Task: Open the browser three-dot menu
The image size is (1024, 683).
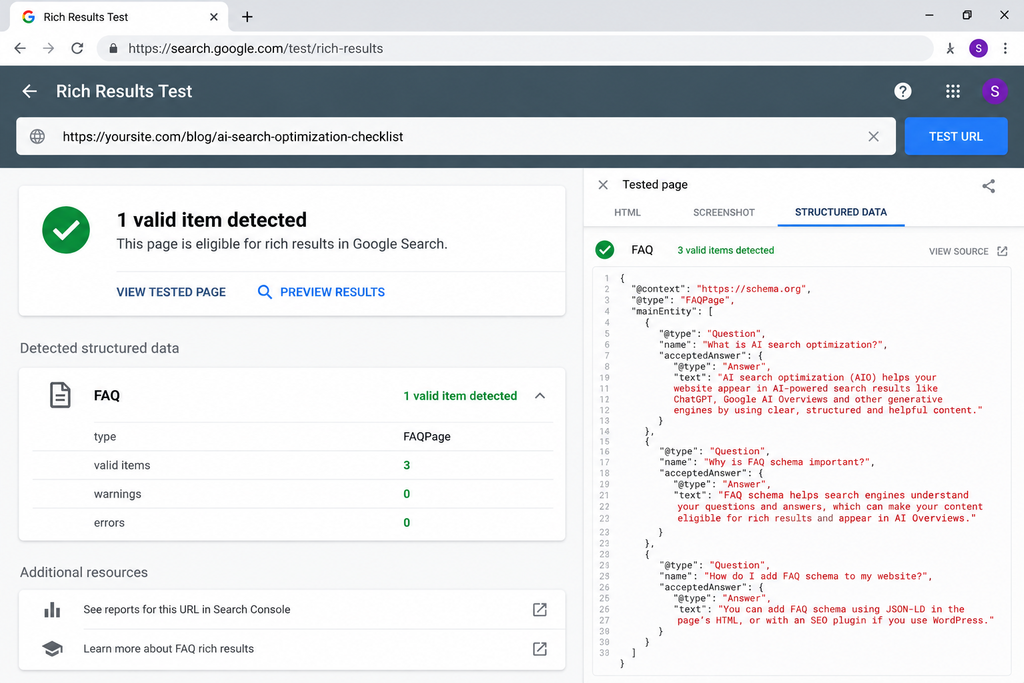Action: (1005, 48)
